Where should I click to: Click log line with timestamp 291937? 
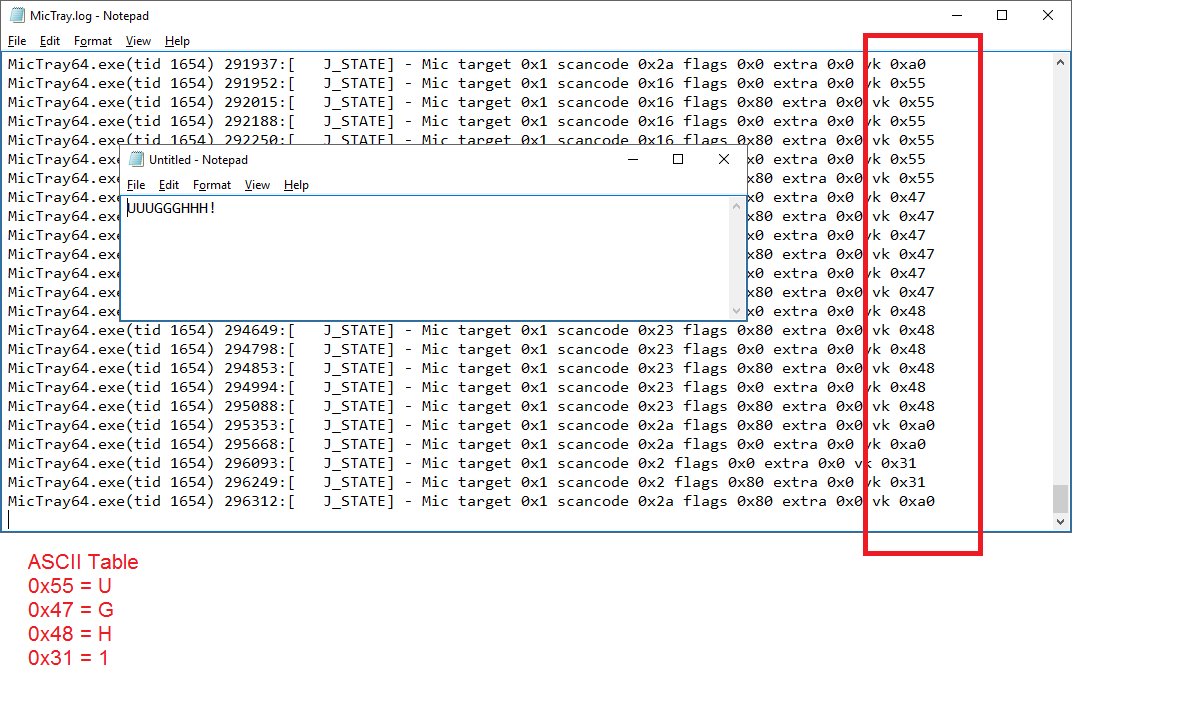coord(466,64)
